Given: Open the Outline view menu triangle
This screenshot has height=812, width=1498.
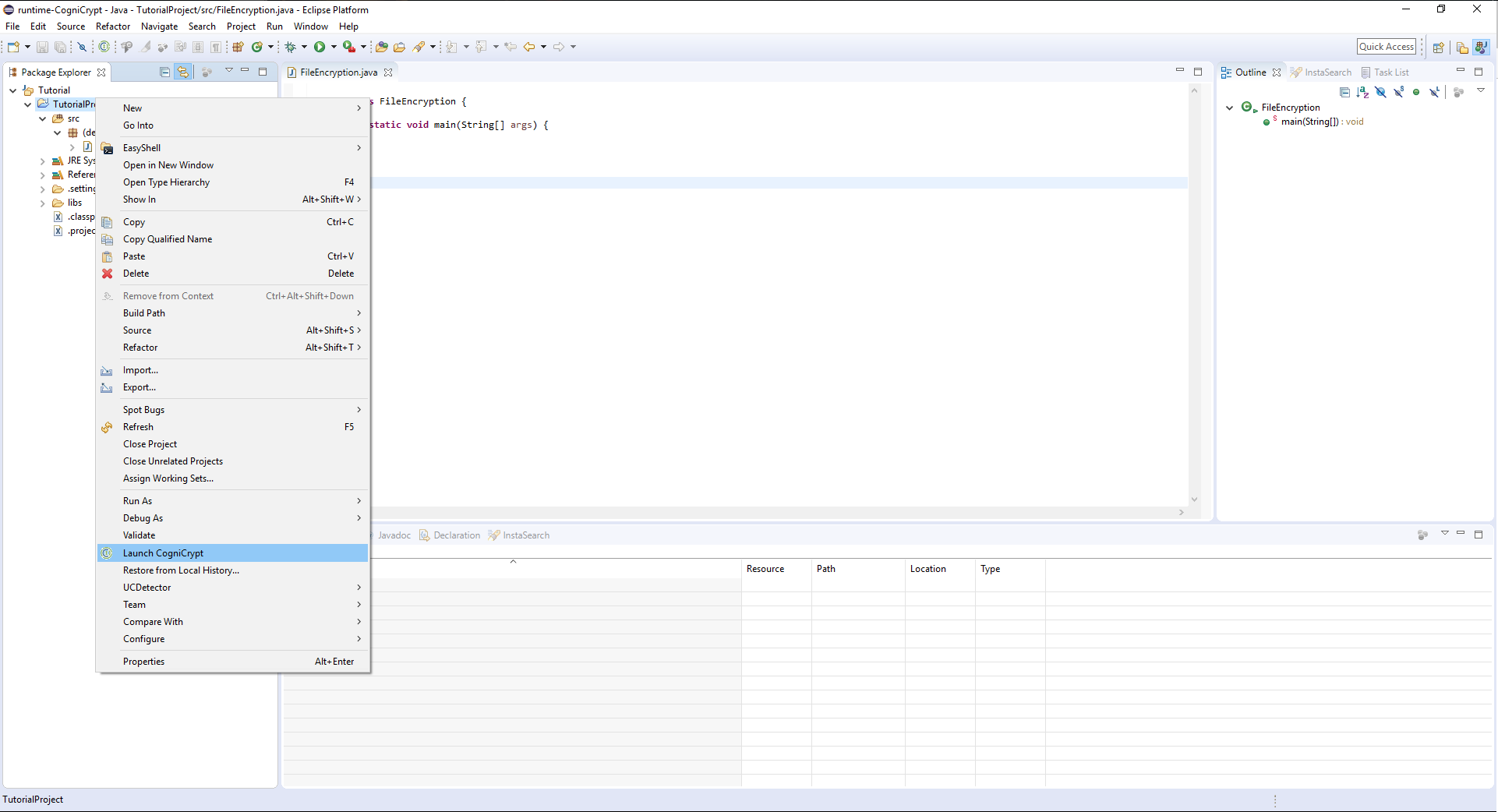Looking at the screenshot, I should click(1481, 91).
